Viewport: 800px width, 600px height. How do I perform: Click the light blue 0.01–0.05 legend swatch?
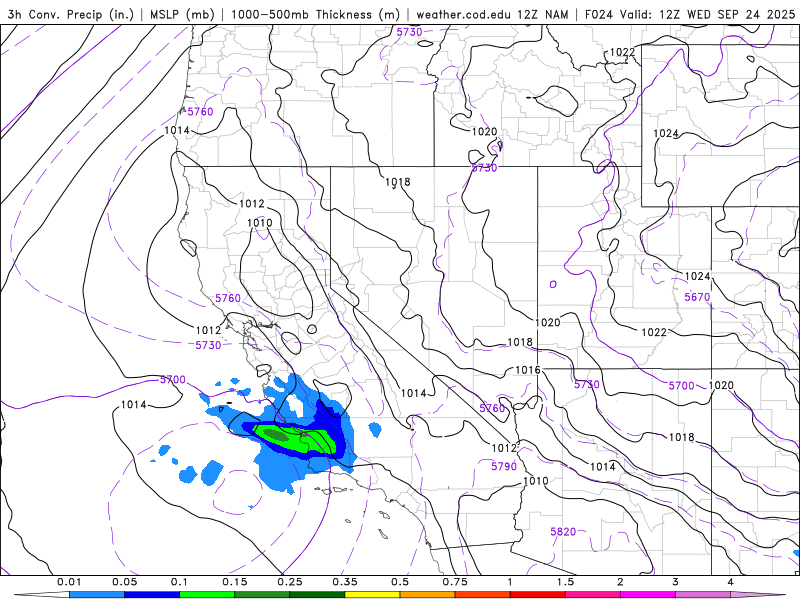click(x=97, y=595)
